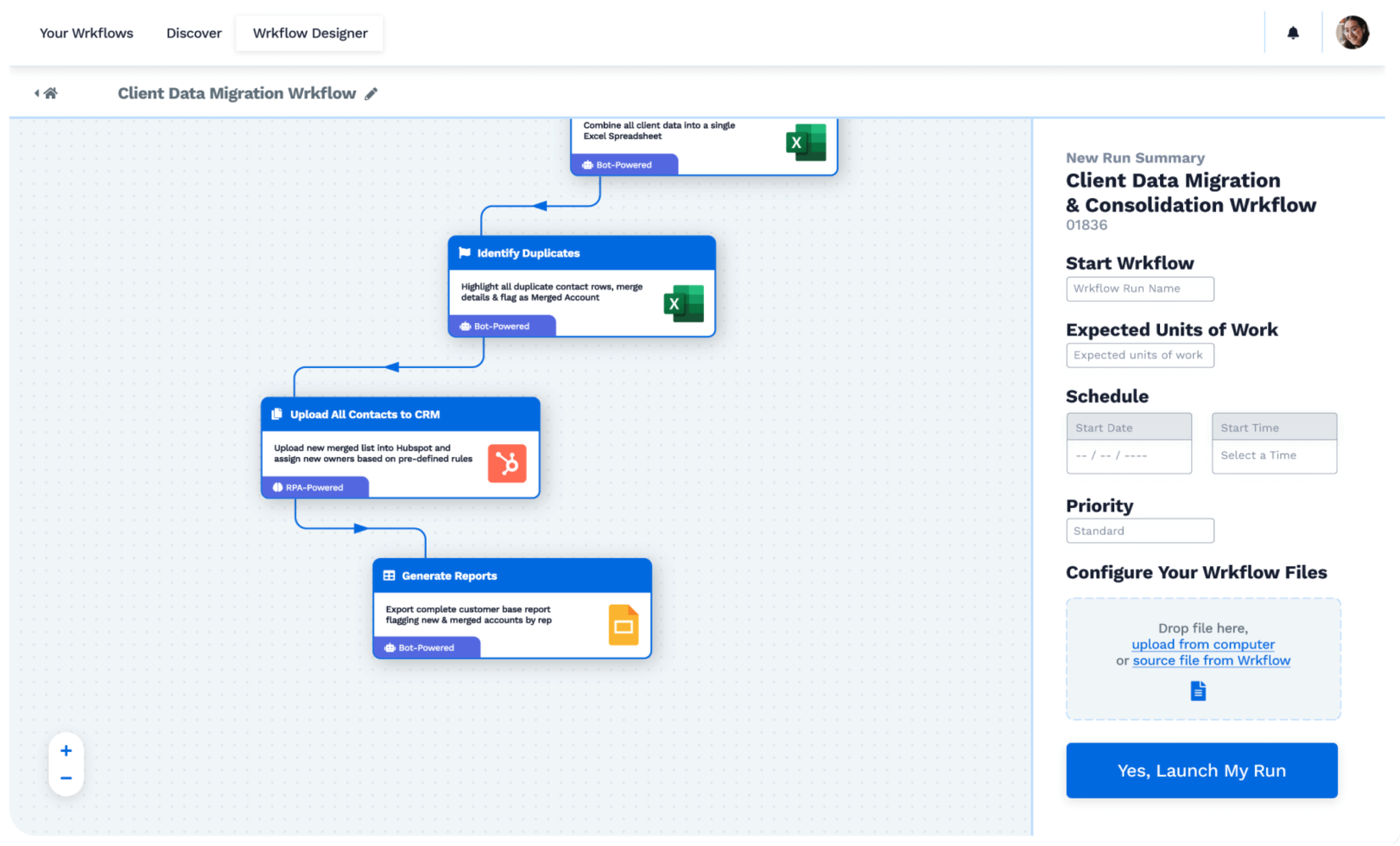The image size is (1400, 846).
Task: Click 'Export complete customer base report' description
Action: (x=468, y=614)
